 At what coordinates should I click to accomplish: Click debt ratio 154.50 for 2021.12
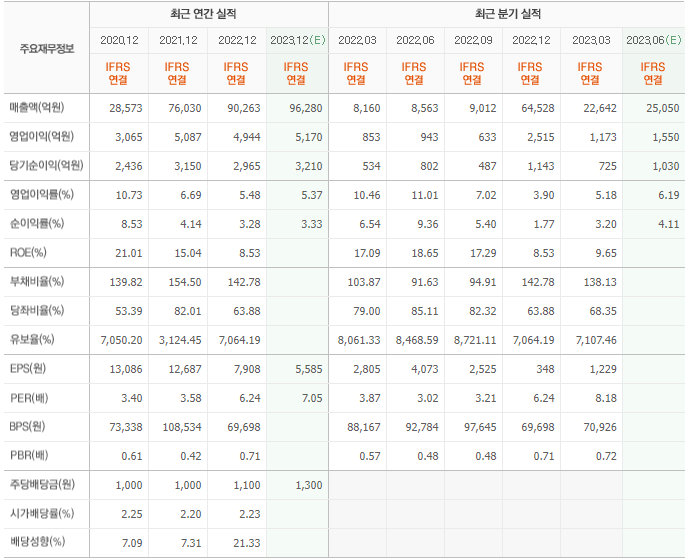(x=185, y=282)
